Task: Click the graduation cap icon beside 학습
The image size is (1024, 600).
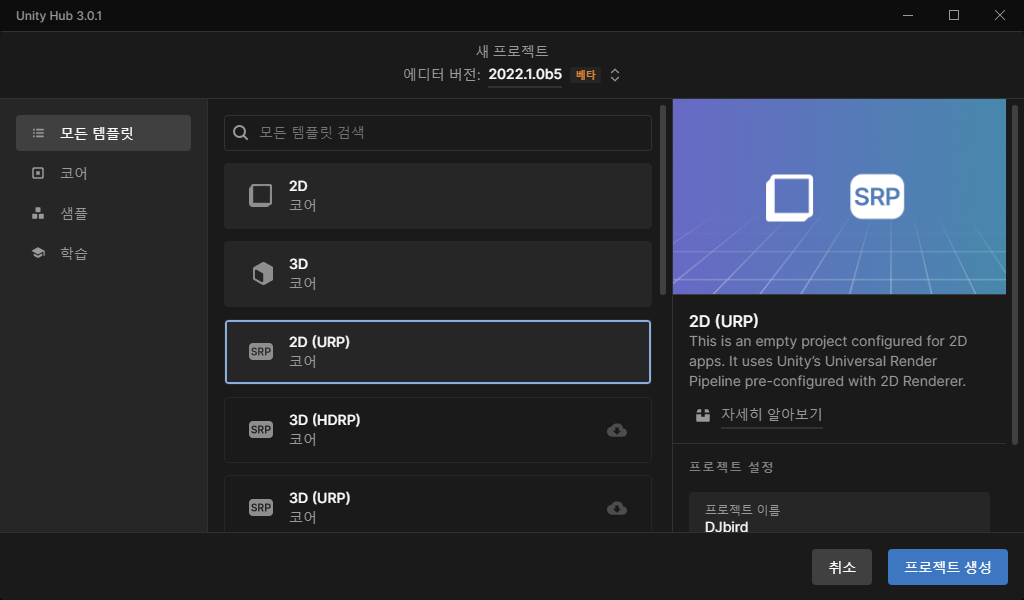Action: [38, 253]
